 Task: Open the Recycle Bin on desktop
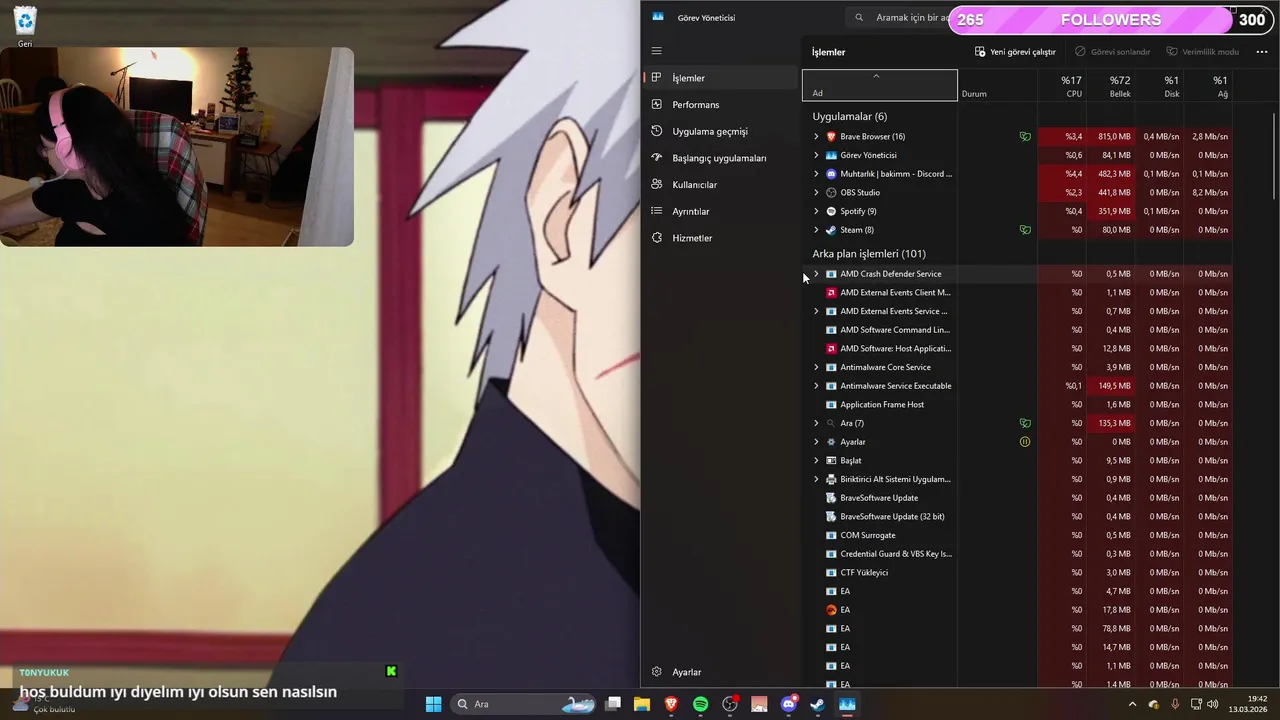(x=25, y=25)
